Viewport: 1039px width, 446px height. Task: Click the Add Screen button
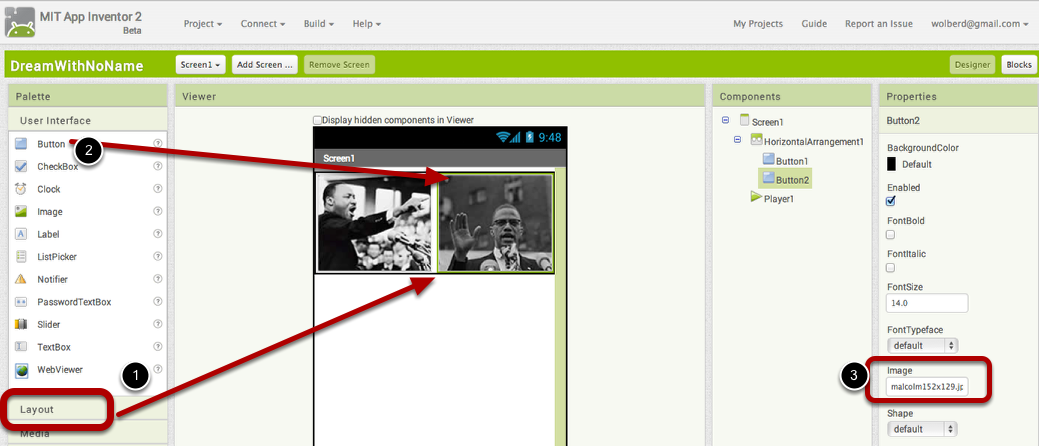click(x=264, y=64)
